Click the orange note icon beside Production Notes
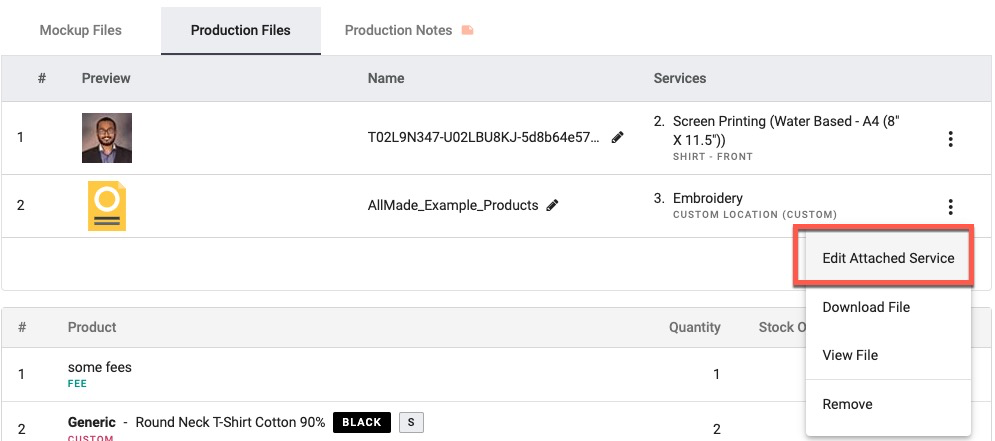The width and height of the screenshot is (995, 441). pyautogui.click(x=468, y=30)
